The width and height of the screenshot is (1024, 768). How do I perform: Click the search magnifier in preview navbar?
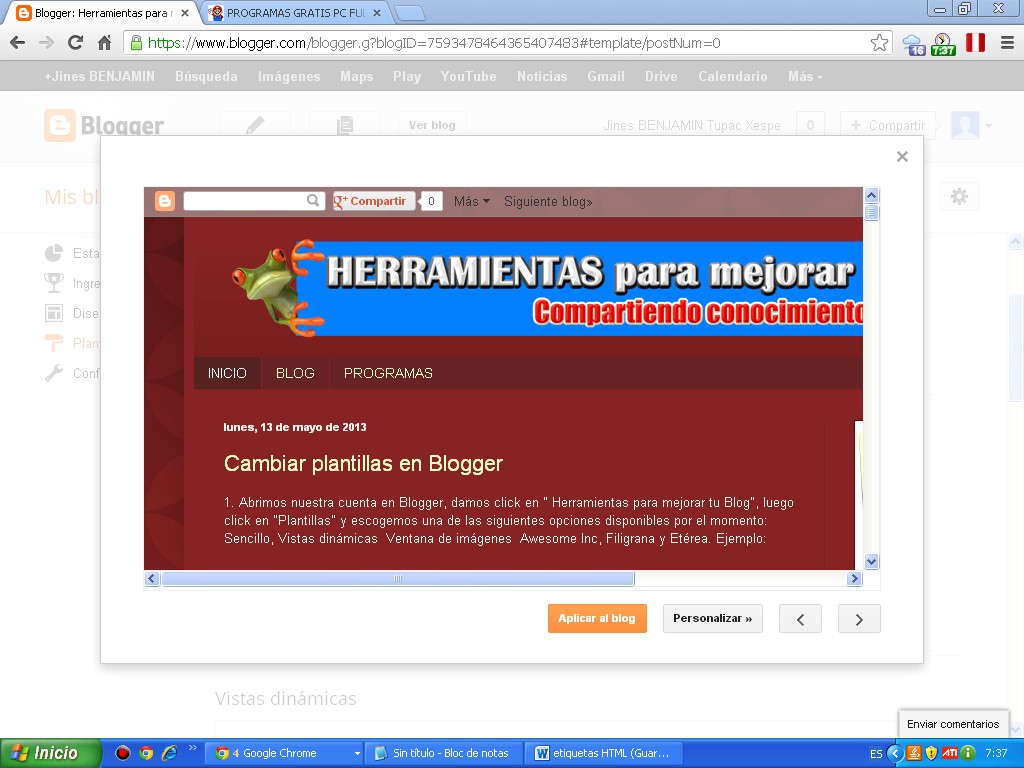tap(313, 200)
